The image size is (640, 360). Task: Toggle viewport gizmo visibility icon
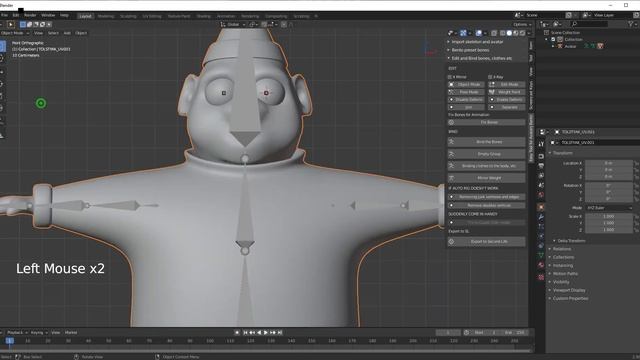coord(463,33)
